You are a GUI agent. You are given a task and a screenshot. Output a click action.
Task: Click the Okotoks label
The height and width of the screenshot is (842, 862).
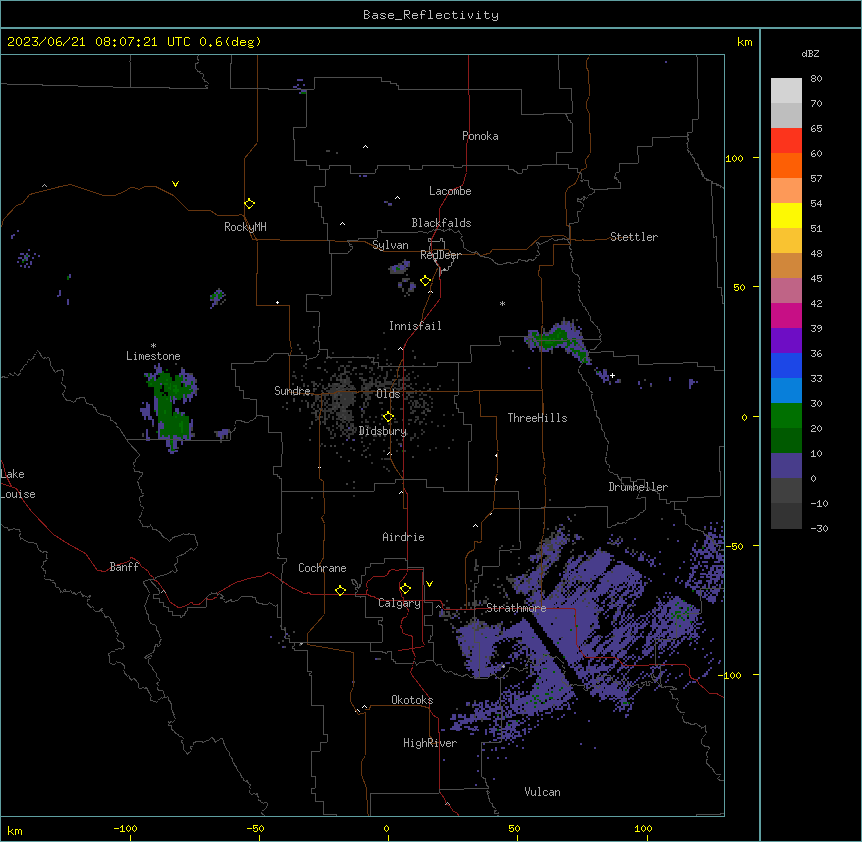[x=412, y=700]
